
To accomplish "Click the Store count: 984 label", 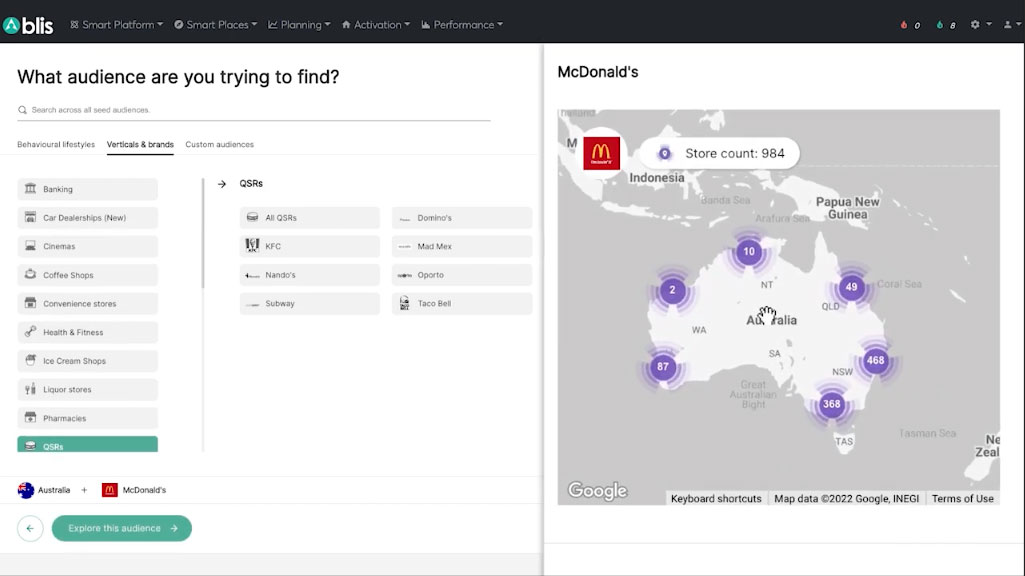I will coord(735,153).
